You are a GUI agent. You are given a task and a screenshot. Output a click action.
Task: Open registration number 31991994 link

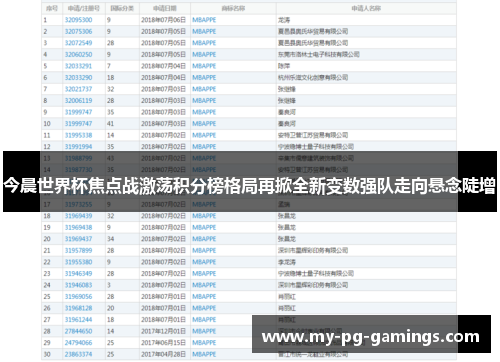[x=78, y=147]
